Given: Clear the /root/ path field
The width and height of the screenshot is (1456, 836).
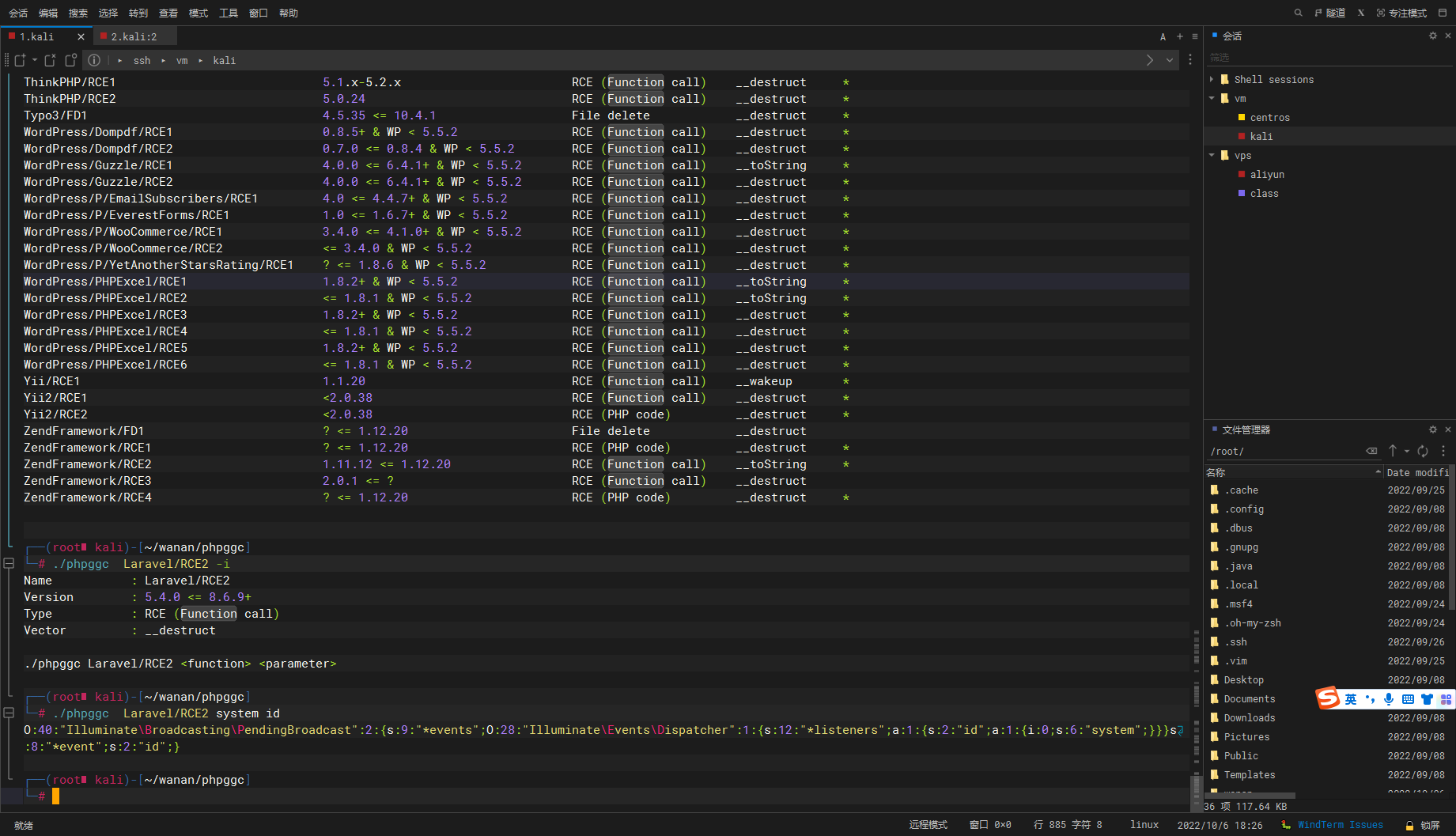Looking at the screenshot, I should [x=1371, y=451].
